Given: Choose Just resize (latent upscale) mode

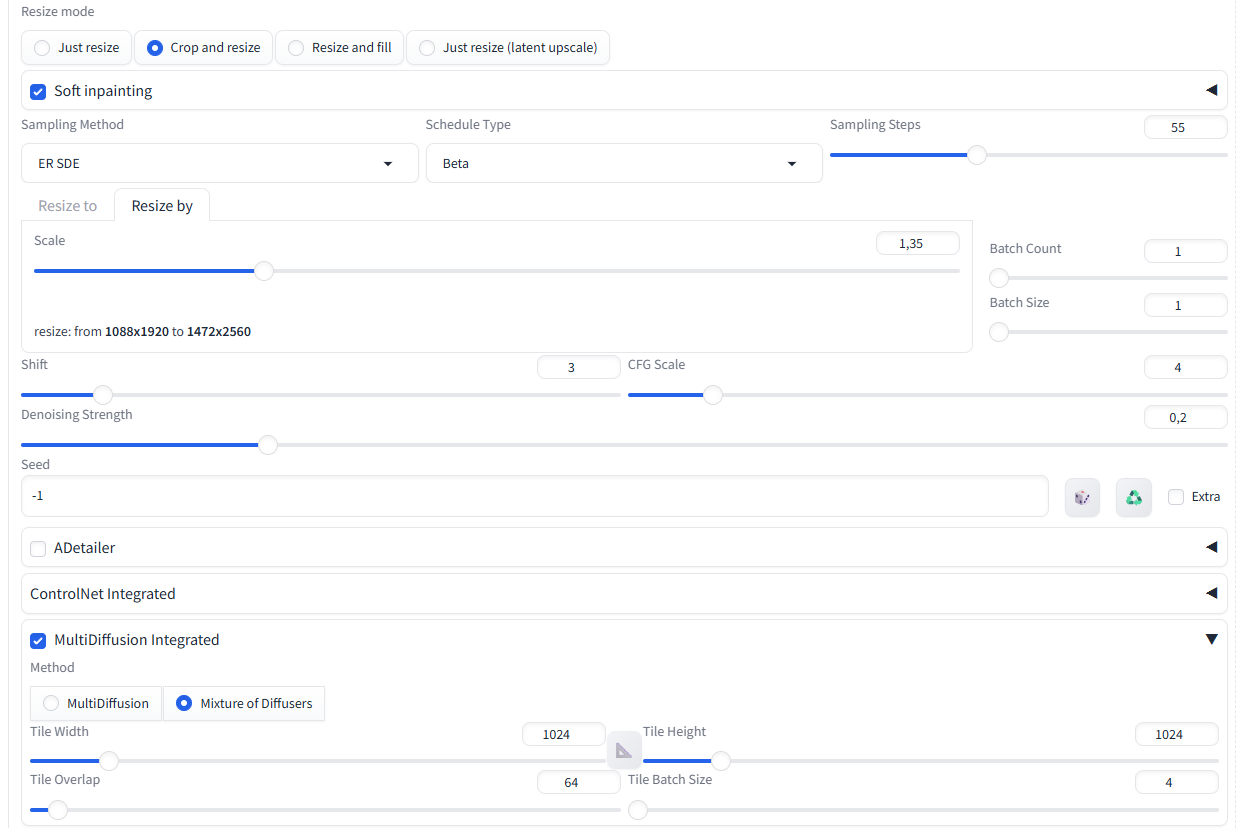Looking at the screenshot, I should [508, 47].
